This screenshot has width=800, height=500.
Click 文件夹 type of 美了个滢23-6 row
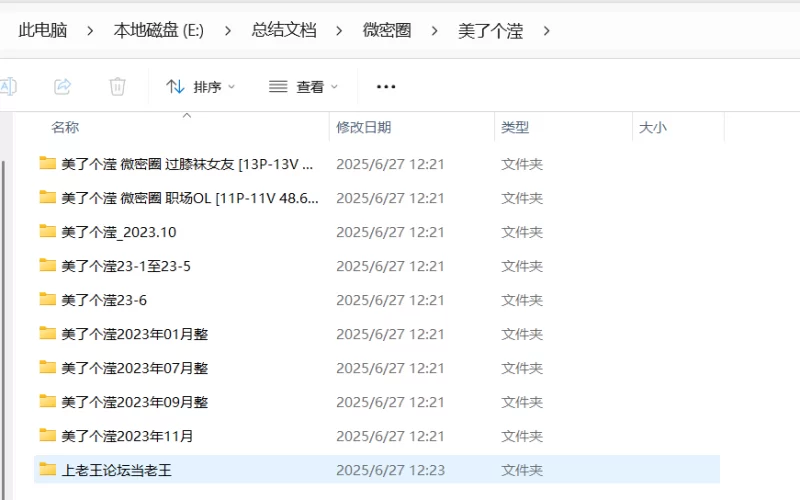pos(521,300)
